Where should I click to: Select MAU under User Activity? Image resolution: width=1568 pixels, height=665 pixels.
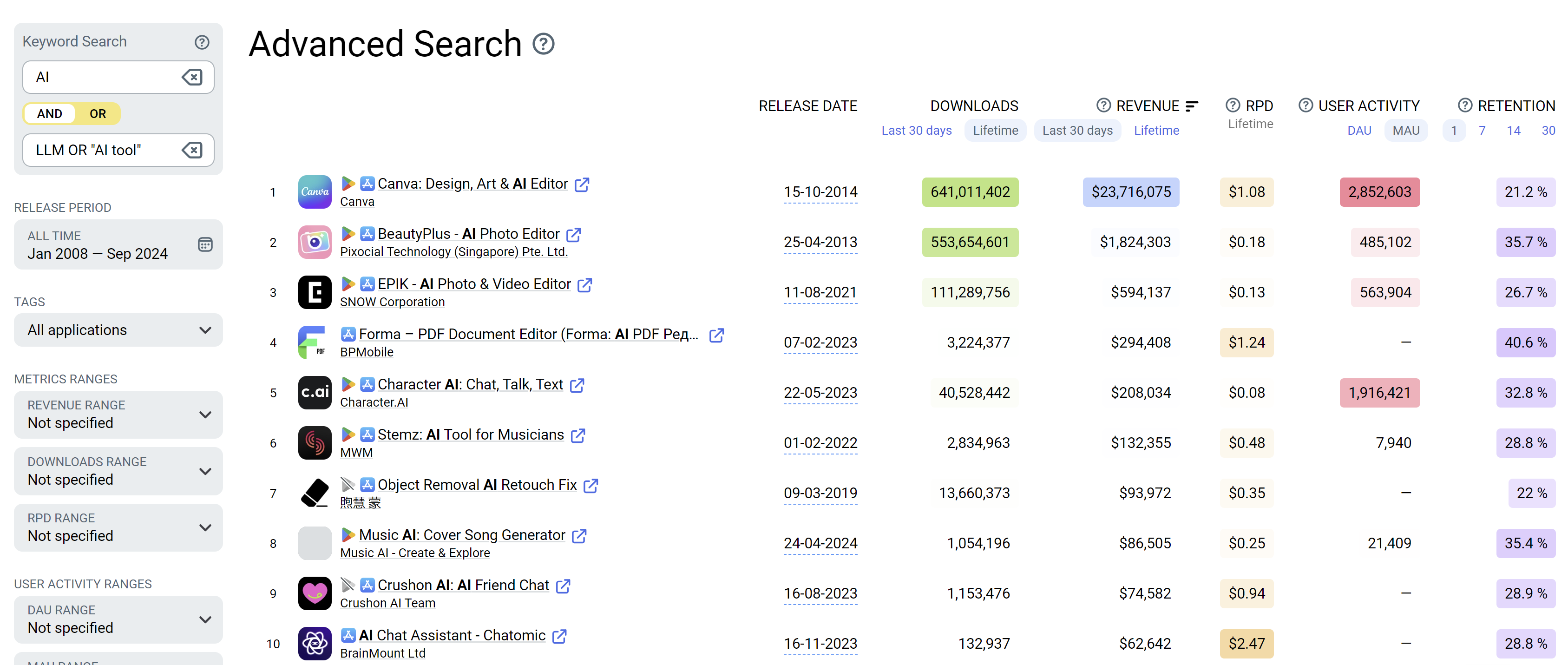(1405, 130)
